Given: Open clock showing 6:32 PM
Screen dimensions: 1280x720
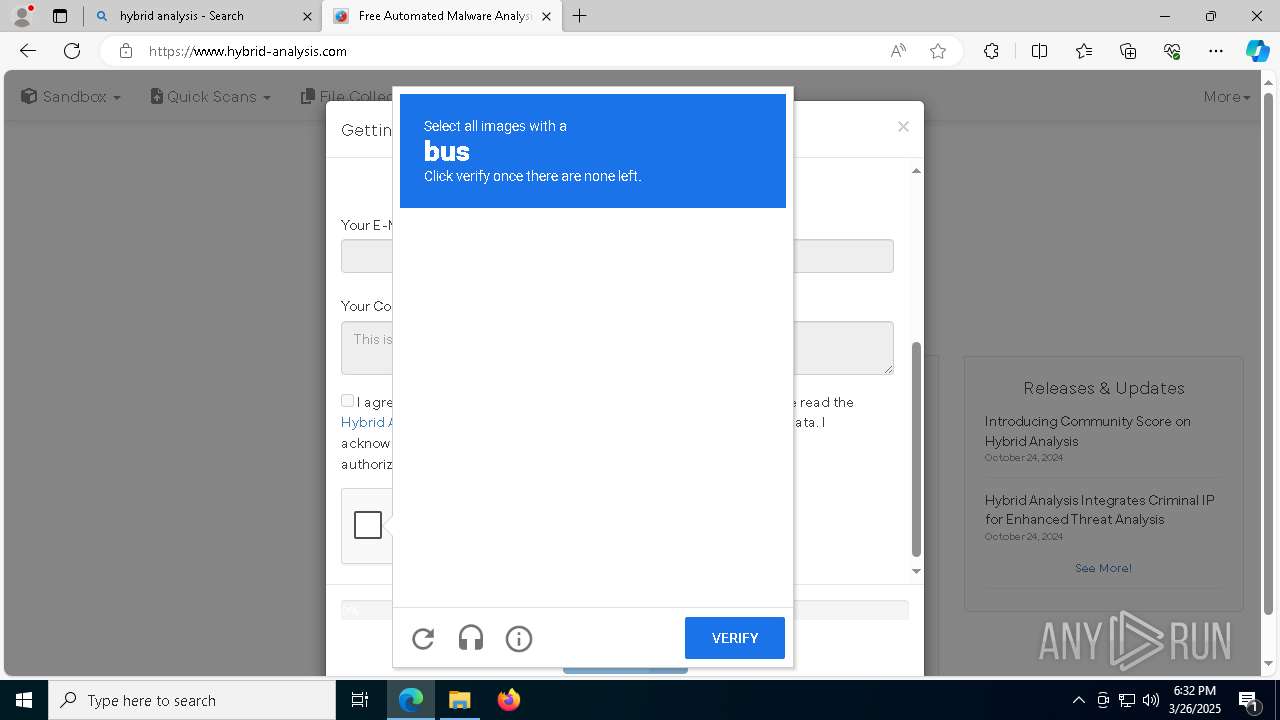Looking at the screenshot, I should [1195, 700].
